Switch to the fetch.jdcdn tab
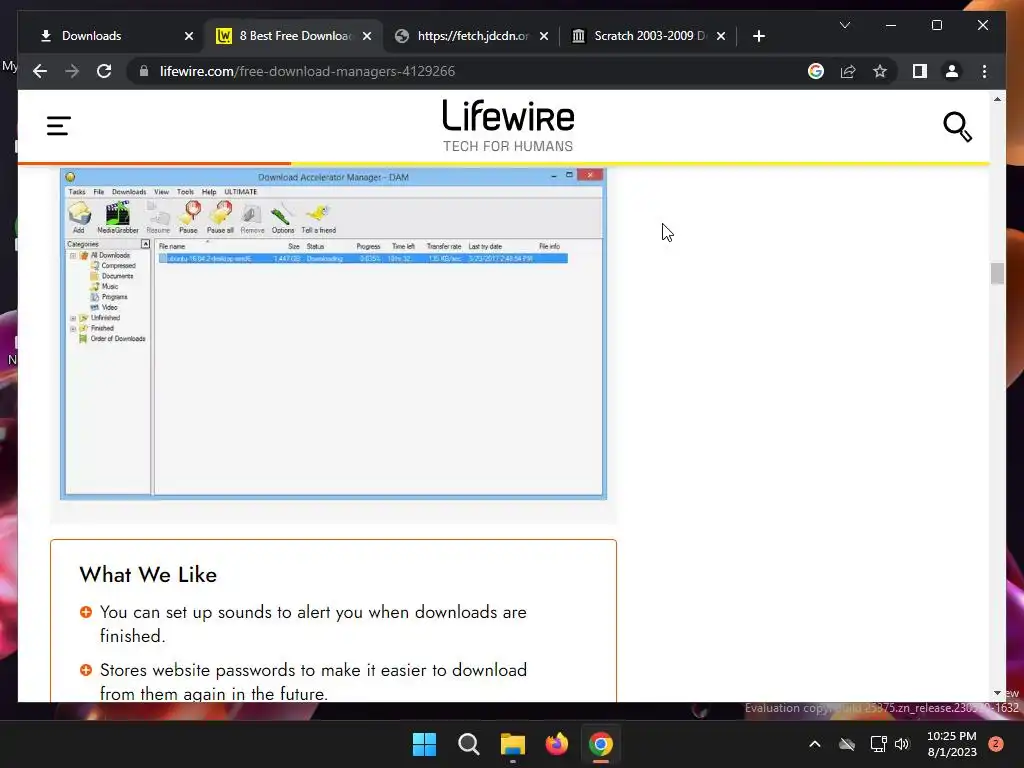1024x768 pixels. coord(473,36)
